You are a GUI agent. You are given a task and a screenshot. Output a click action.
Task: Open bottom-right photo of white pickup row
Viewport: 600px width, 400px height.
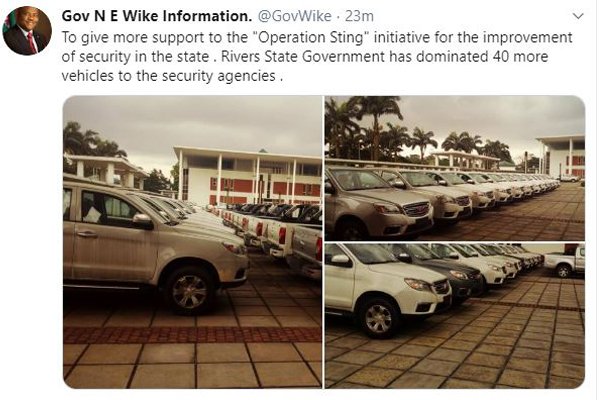[x=455, y=316]
